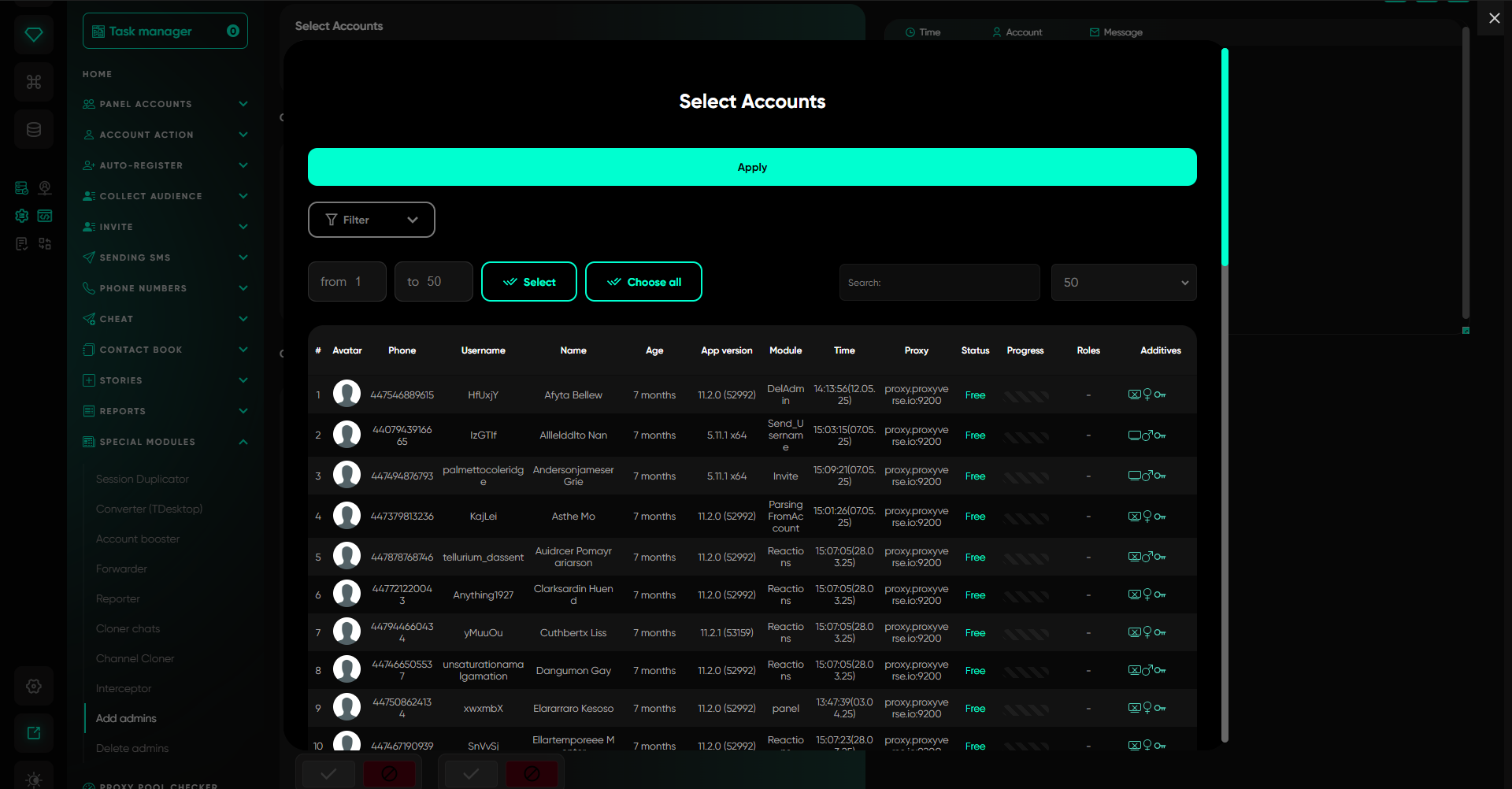Expand the Panel Accounts menu section
This screenshot has height=789, width=1512.
[165, 104]
